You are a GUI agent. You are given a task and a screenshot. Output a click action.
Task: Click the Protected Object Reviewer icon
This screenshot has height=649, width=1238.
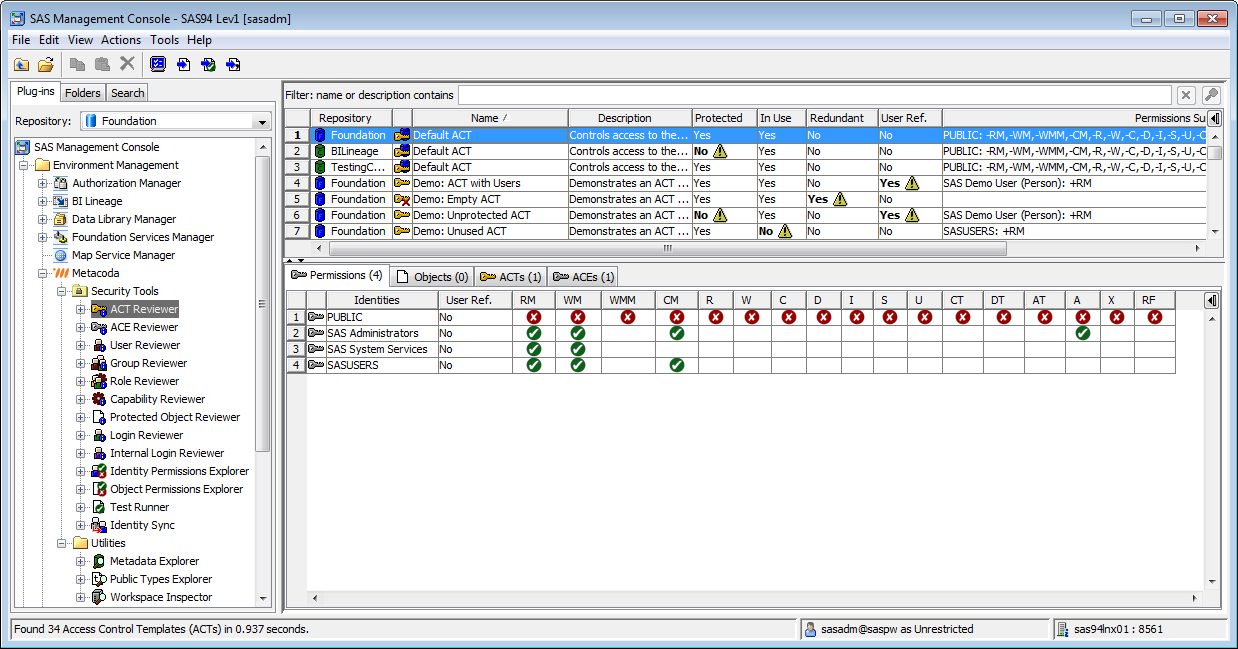coord(99,417)
